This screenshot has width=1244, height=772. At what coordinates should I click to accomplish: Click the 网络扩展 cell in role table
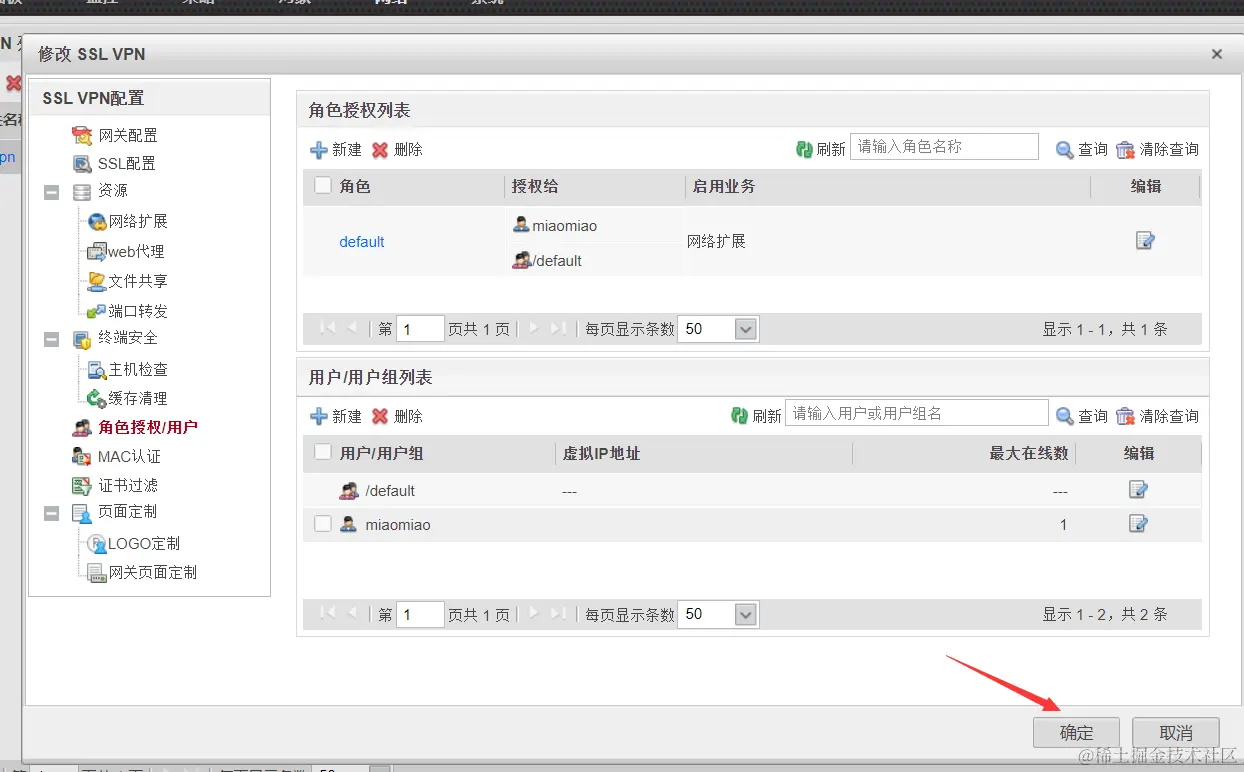[716, 241]
